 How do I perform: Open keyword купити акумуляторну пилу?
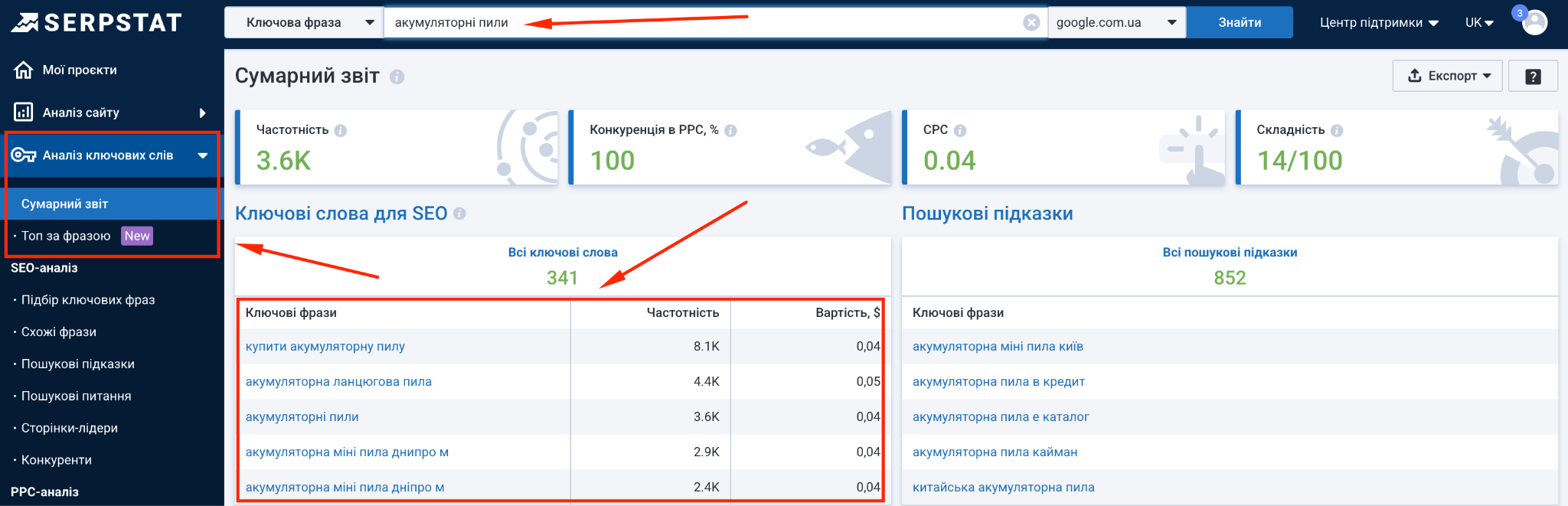point(325,347)
